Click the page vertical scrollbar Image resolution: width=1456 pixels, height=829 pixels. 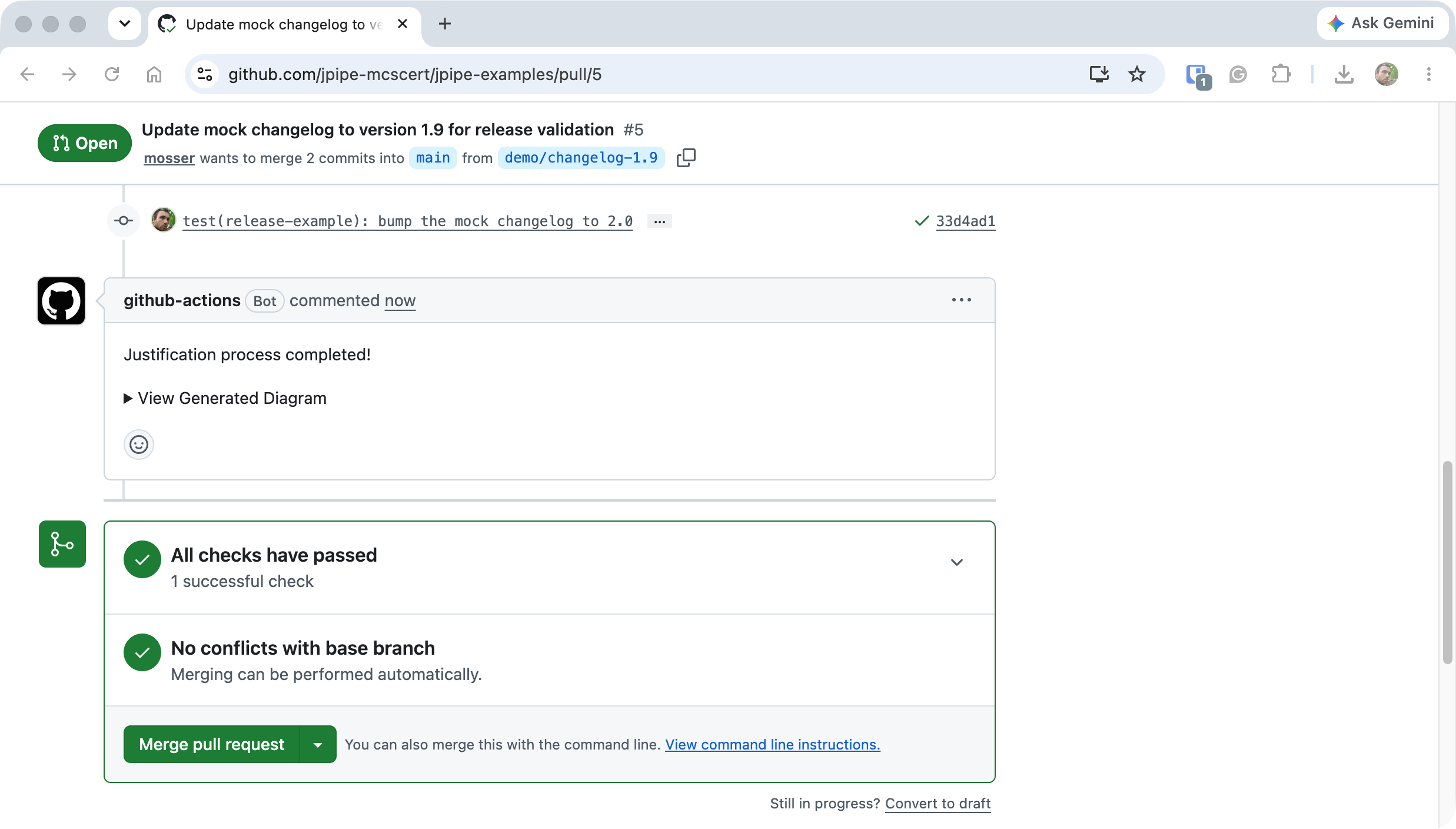pyautogui.click(x=1448, y=563)
